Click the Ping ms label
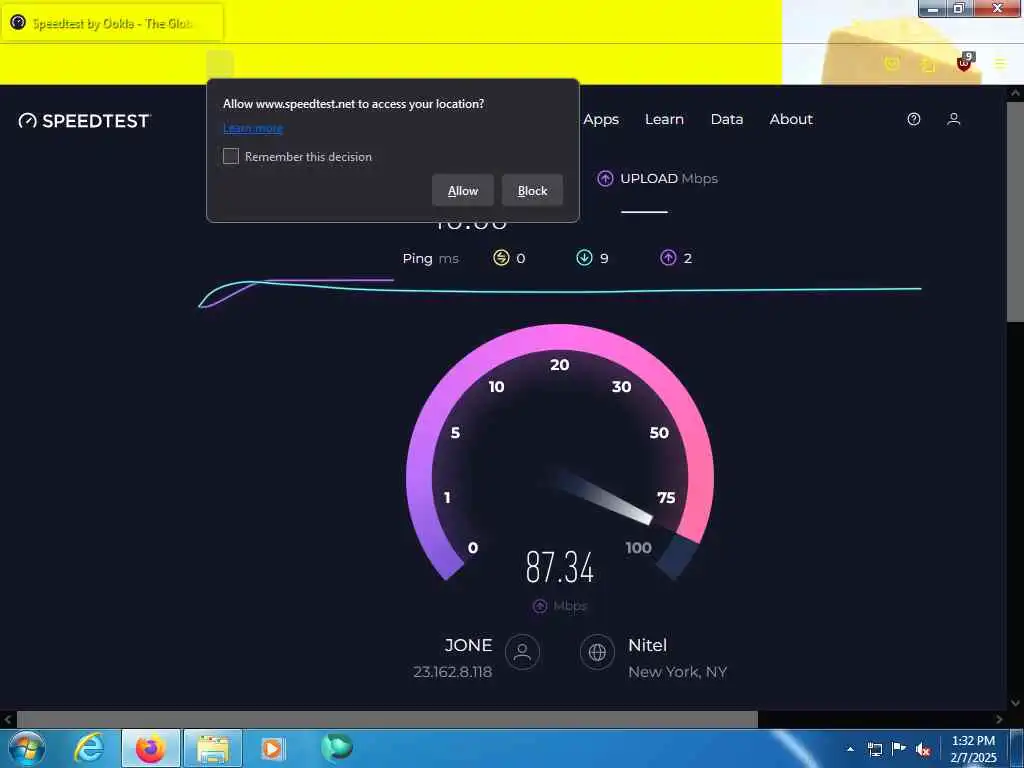The height and width of the screenshot is (768, 1024). click(430, 259)
